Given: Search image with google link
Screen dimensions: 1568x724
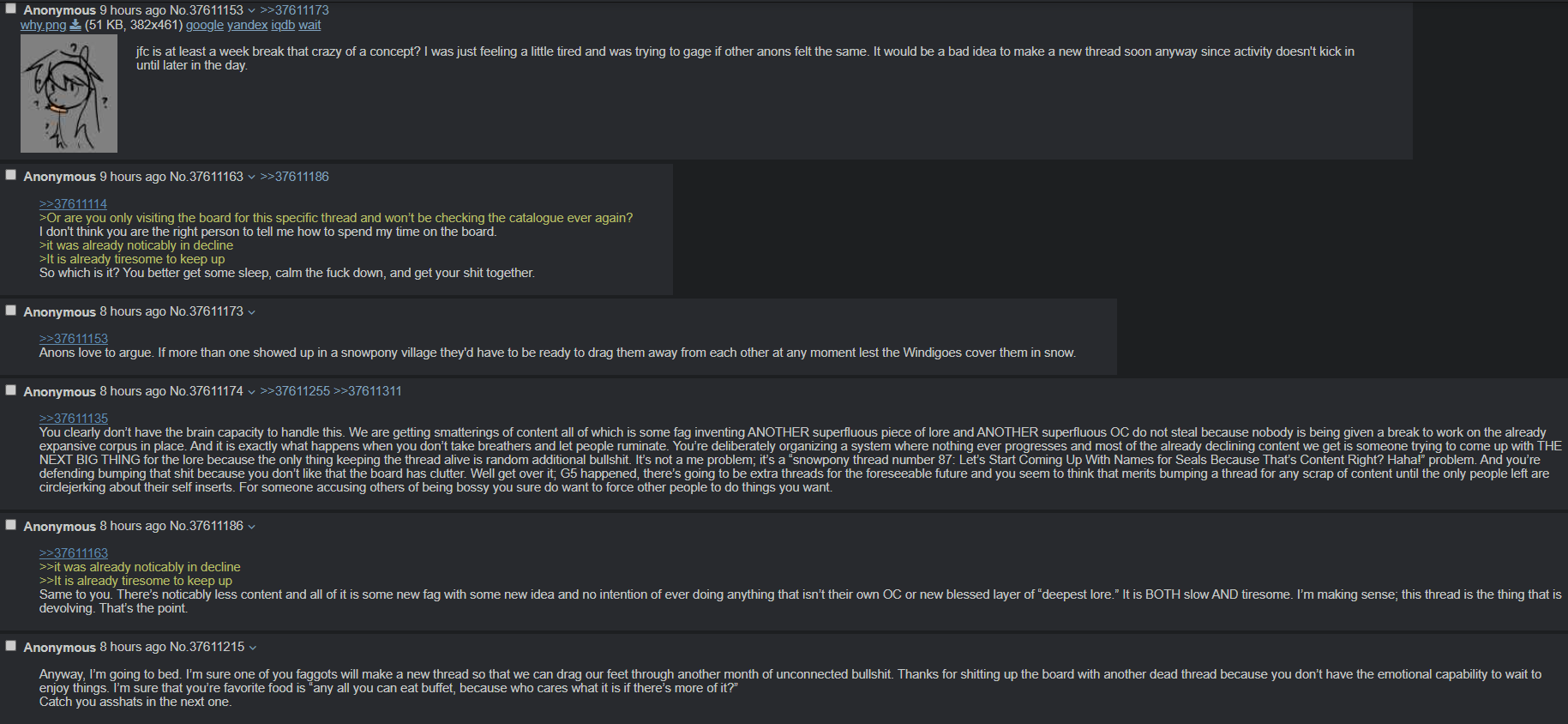Looking at the screenshot, I should [x=205, y=25].
